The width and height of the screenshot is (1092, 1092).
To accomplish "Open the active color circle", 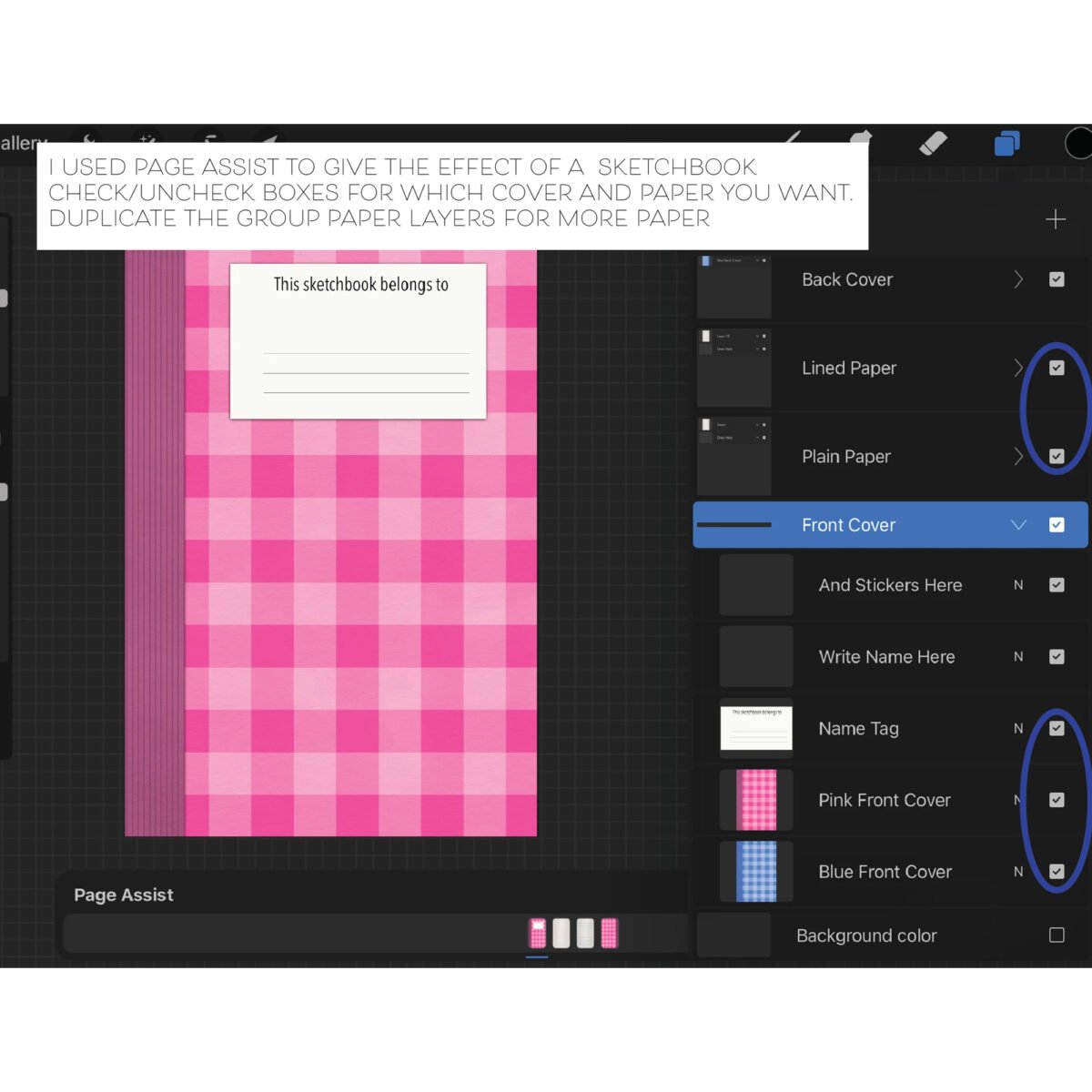I will (x=1079, y=143).
